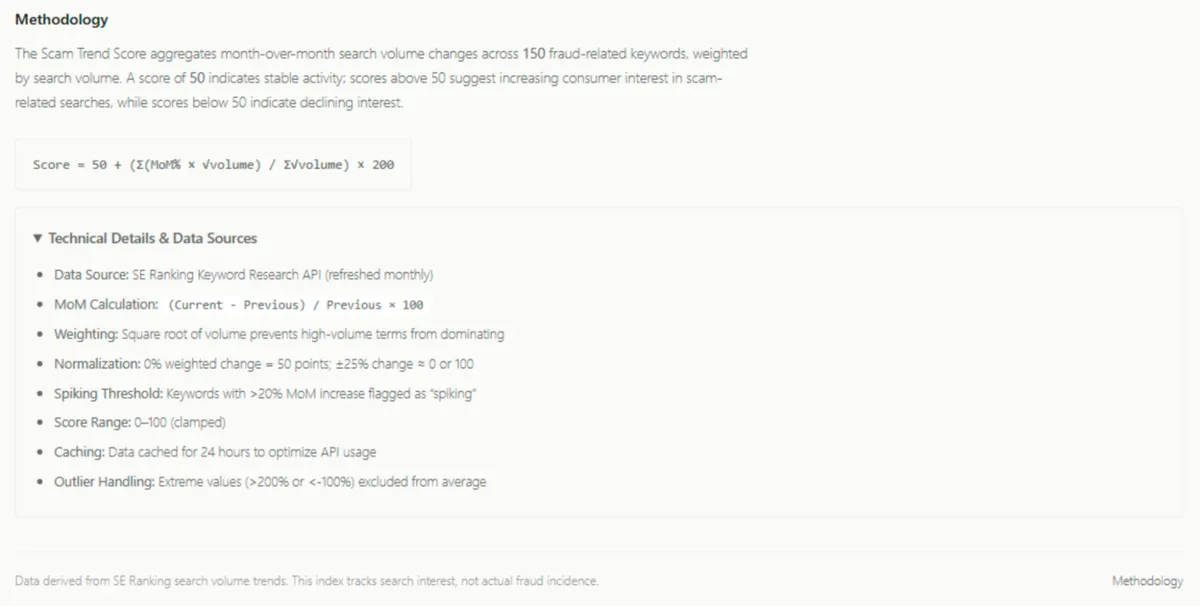Click the Technical Details & Data Sources title text
This screenshot has height=607, width=1200.
point(152,238)
